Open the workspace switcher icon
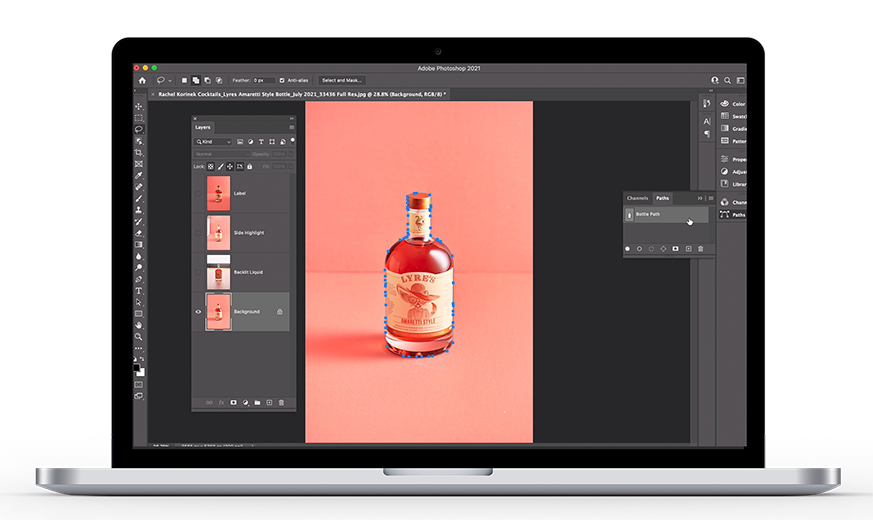 pos(740,81)
